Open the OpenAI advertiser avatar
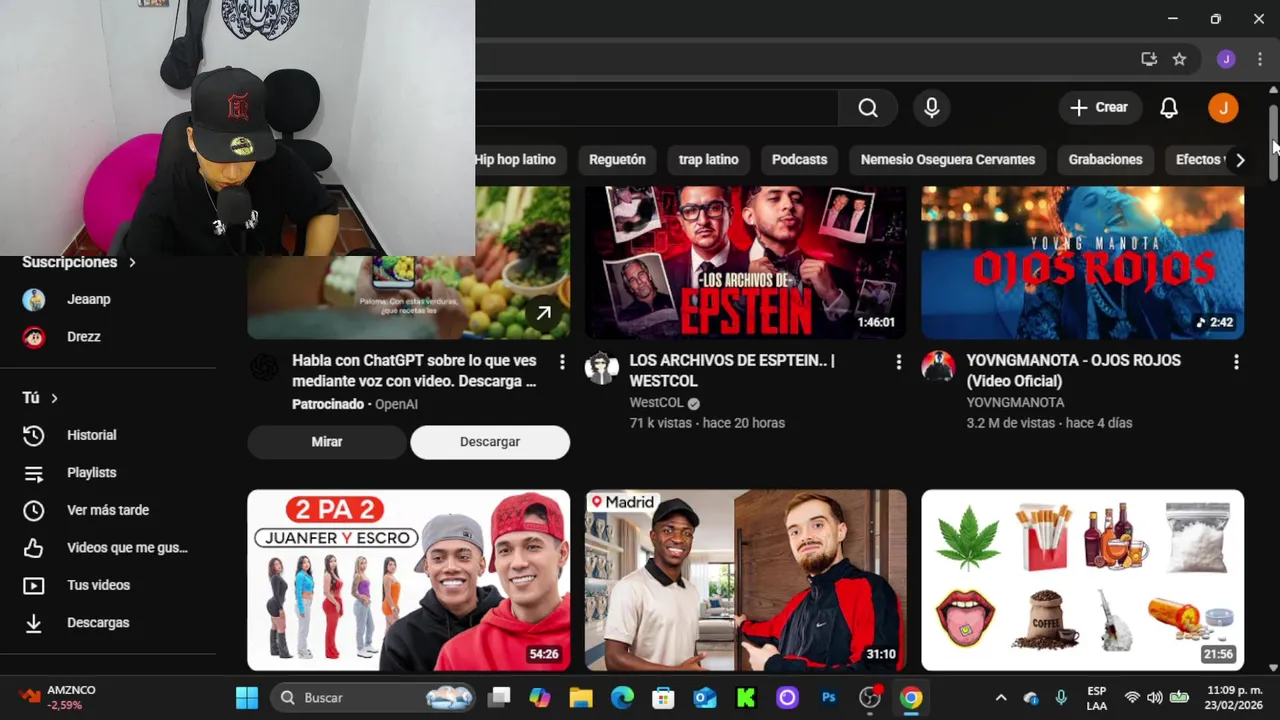The width and height of the screenshot is (1280, 720). point(264,367)
